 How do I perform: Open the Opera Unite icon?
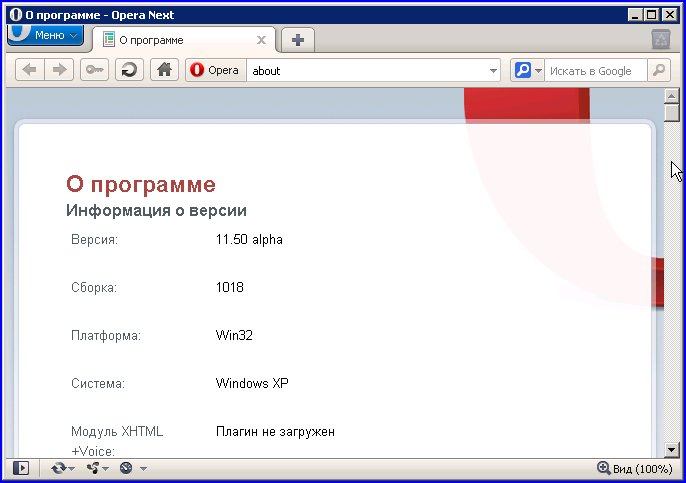[x=93, y=468]
